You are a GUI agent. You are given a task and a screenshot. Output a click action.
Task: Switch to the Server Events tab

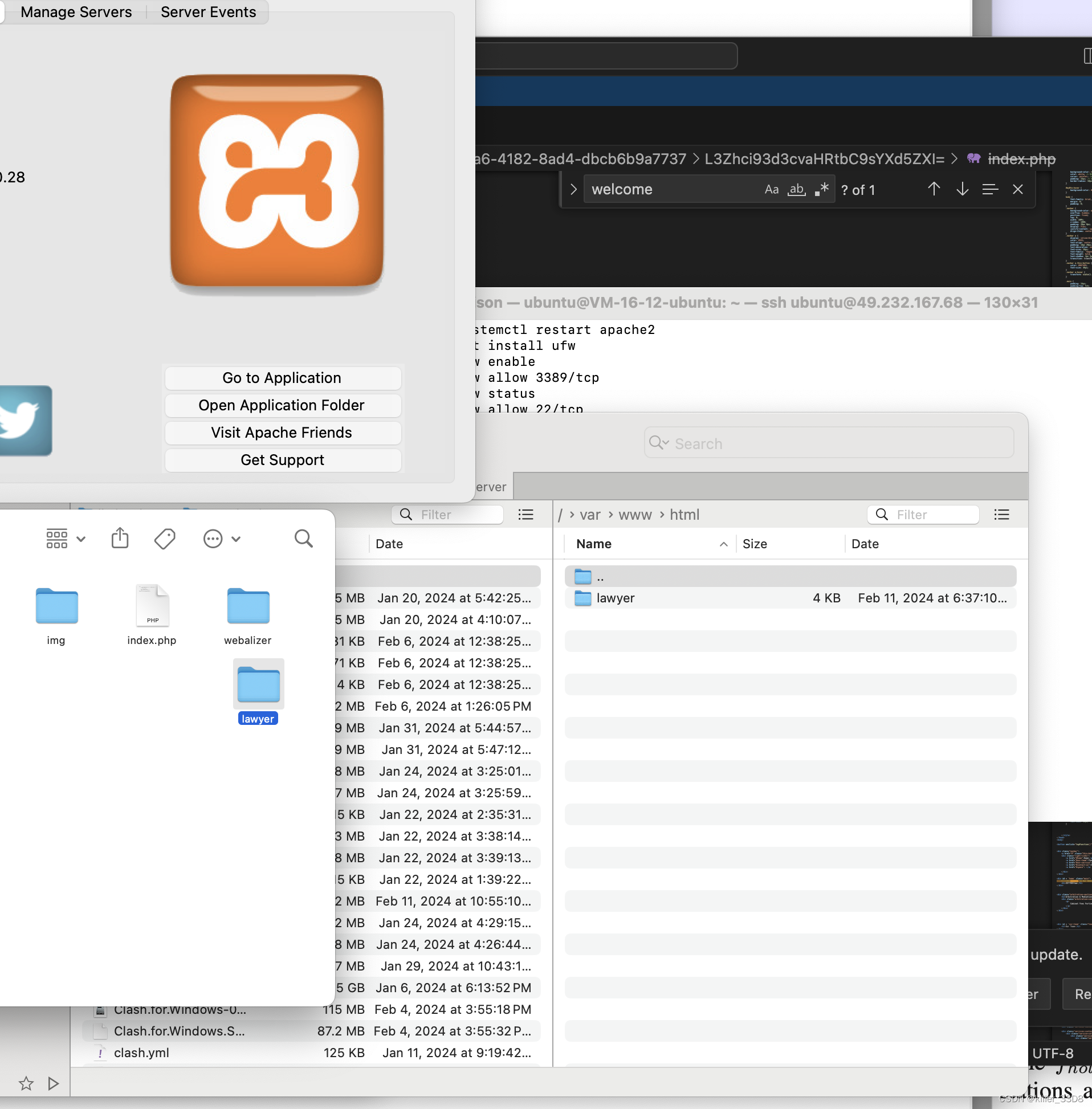(x=208, y=12)
